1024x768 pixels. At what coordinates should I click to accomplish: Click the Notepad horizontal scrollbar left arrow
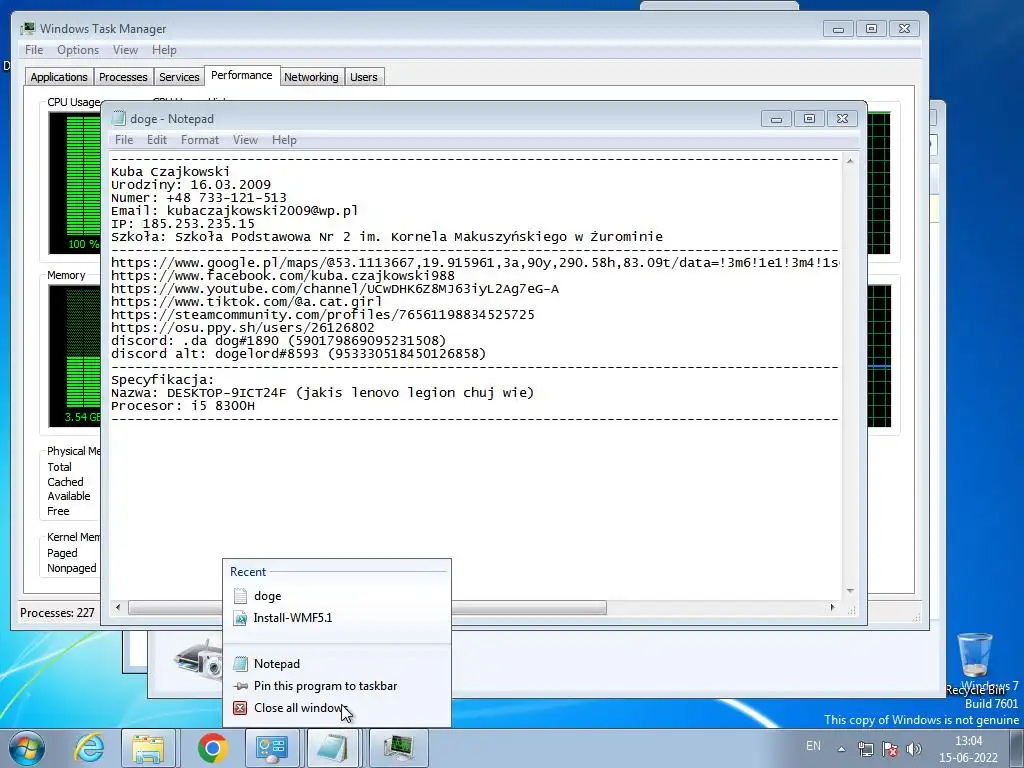[118, 607]
